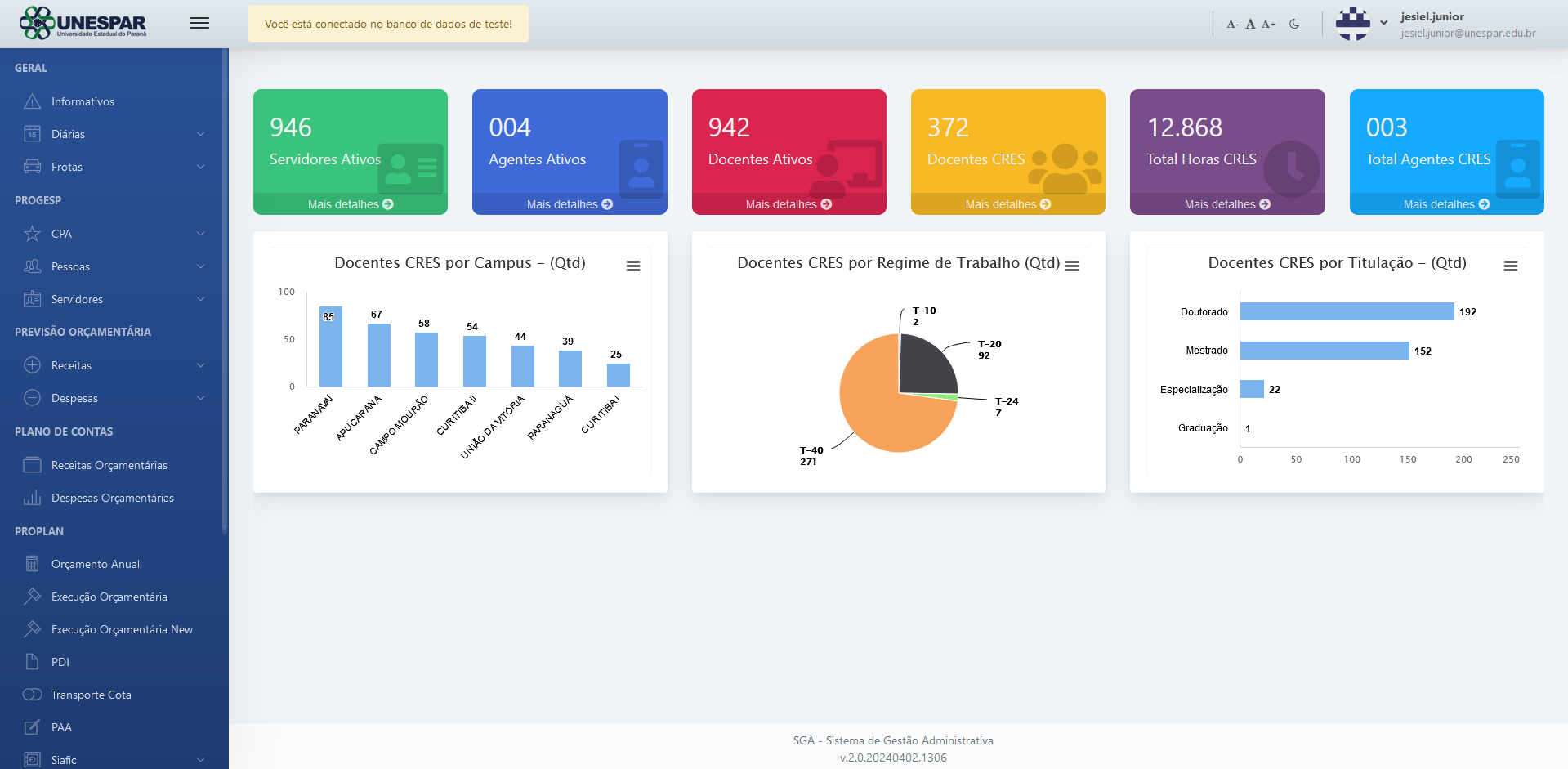Toggle the hamburger sidebar menu
Image resolution: width=1568 pixels, height=769 pixels.
(x=199, y=23)
